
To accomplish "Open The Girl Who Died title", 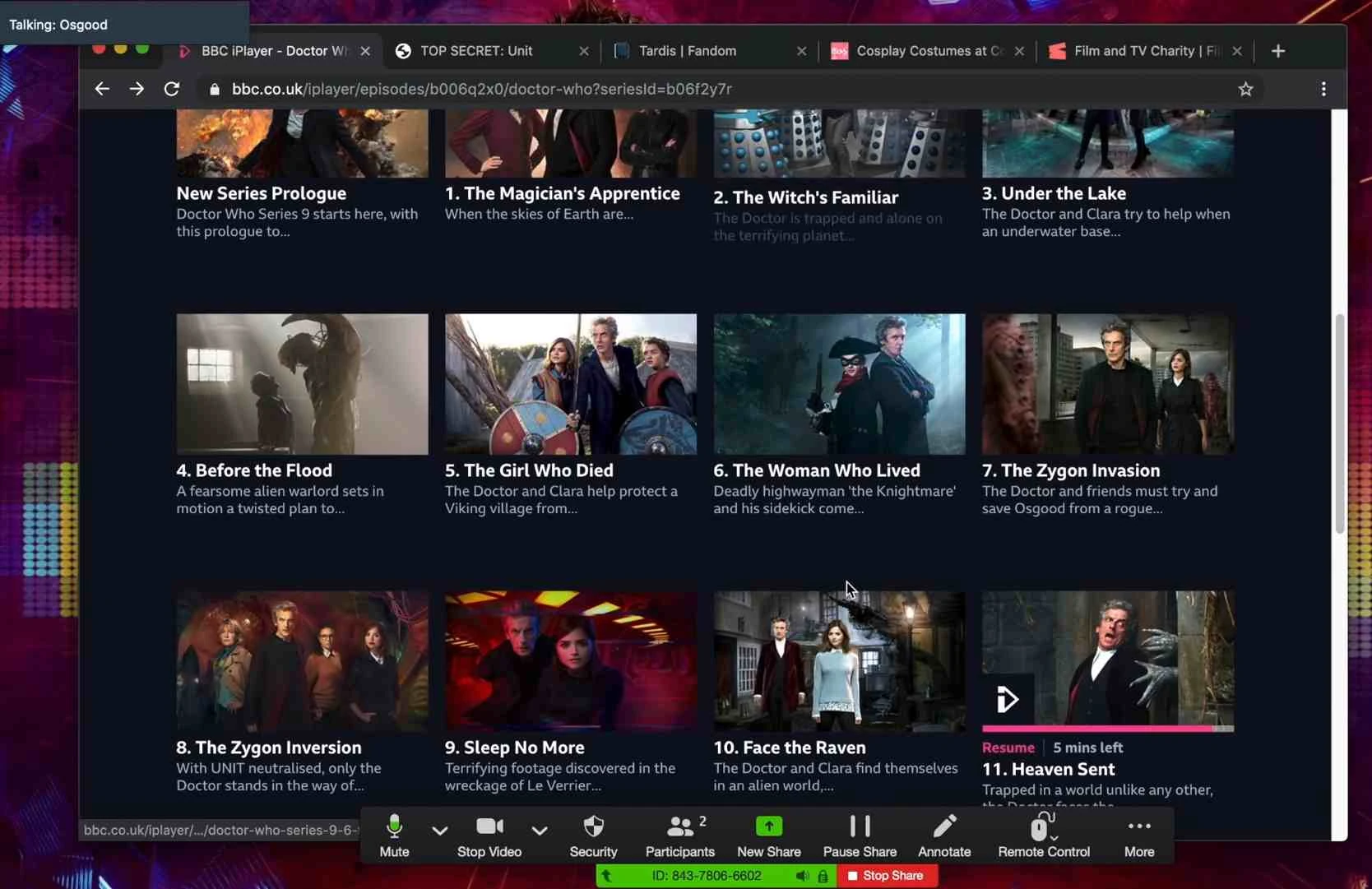I will [x=529, y=470].
